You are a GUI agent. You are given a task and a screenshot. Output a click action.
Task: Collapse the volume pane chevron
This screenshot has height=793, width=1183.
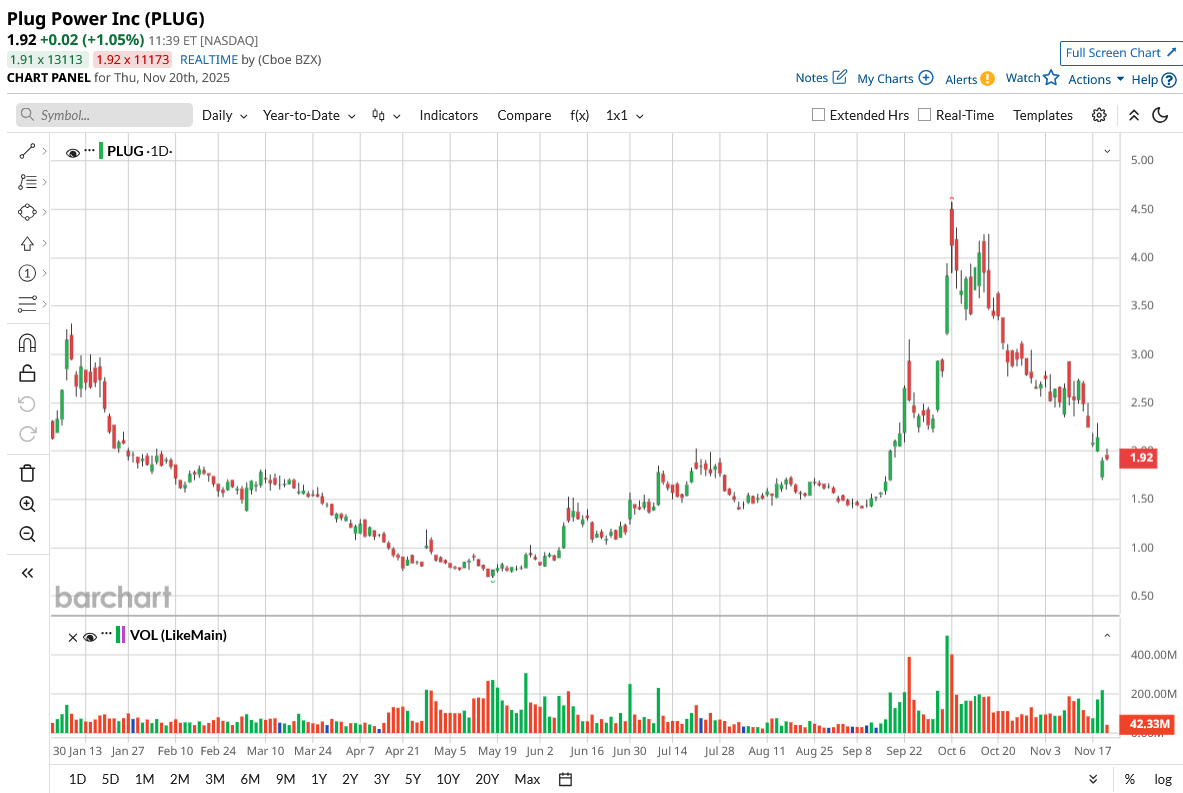point(1107,636)
